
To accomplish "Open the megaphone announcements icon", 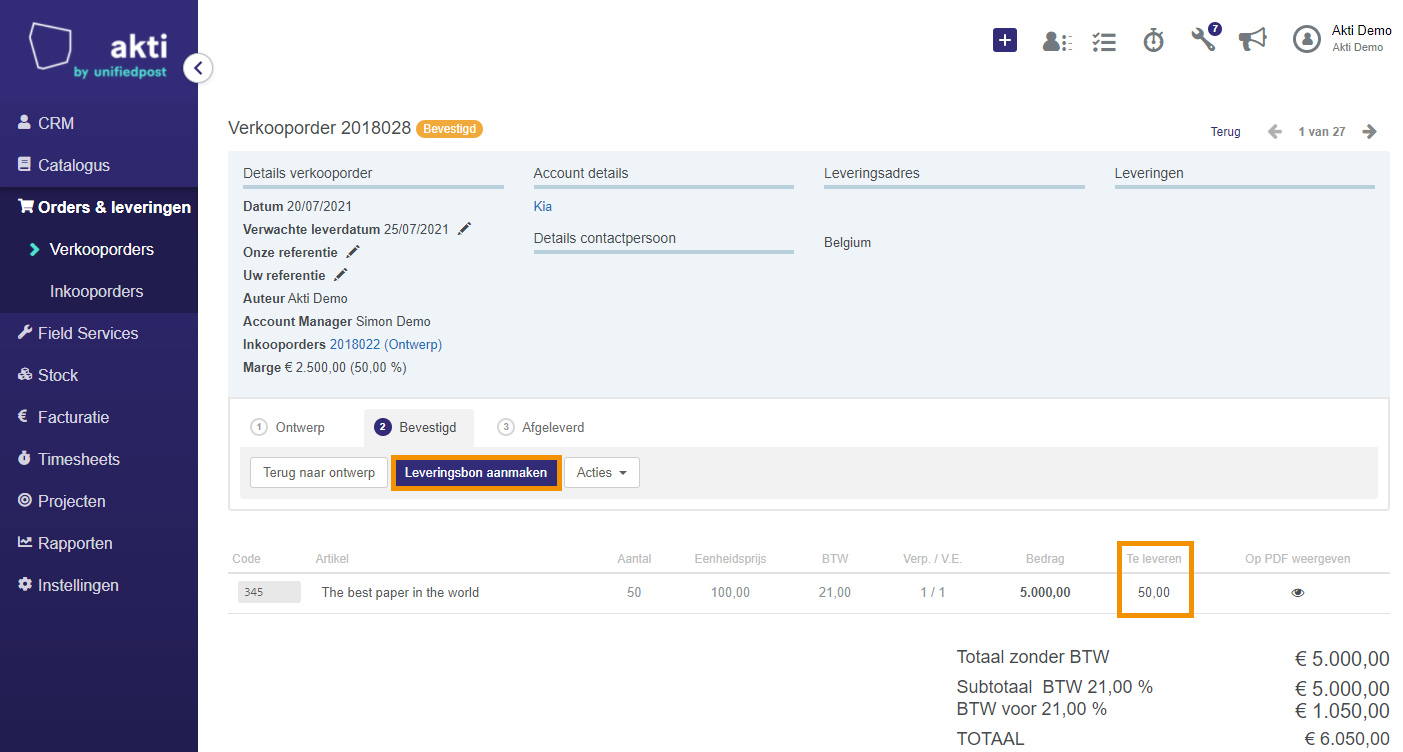I will (x=1252, y=39).
